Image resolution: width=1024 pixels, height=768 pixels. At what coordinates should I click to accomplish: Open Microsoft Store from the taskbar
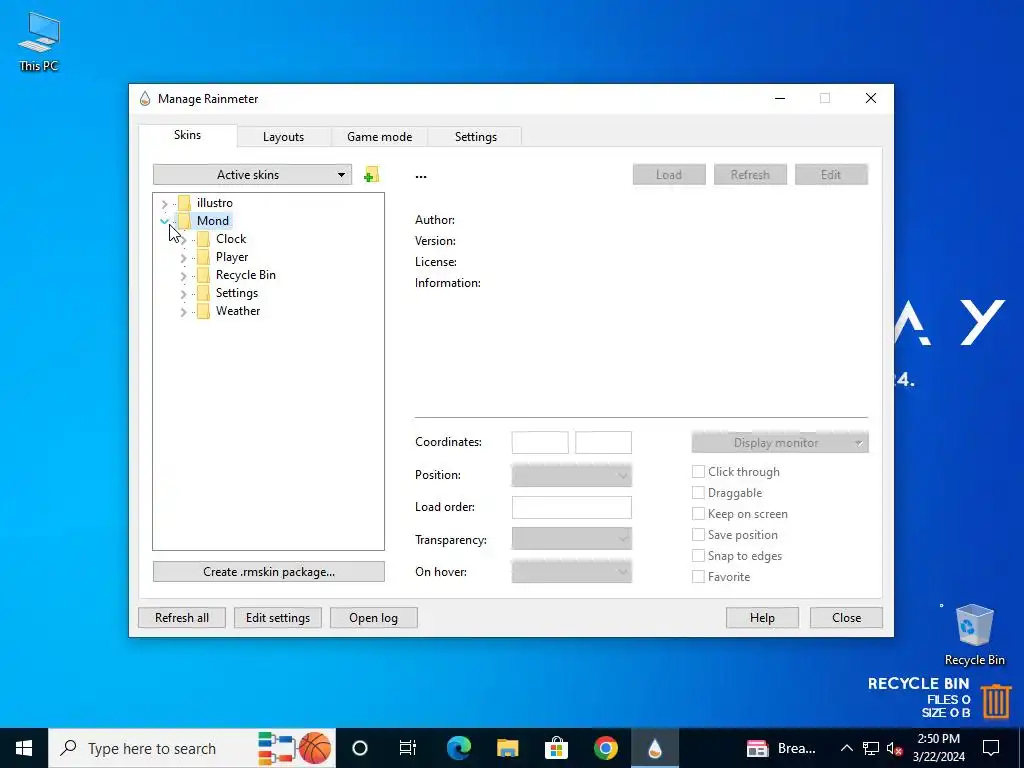point(556,748)
